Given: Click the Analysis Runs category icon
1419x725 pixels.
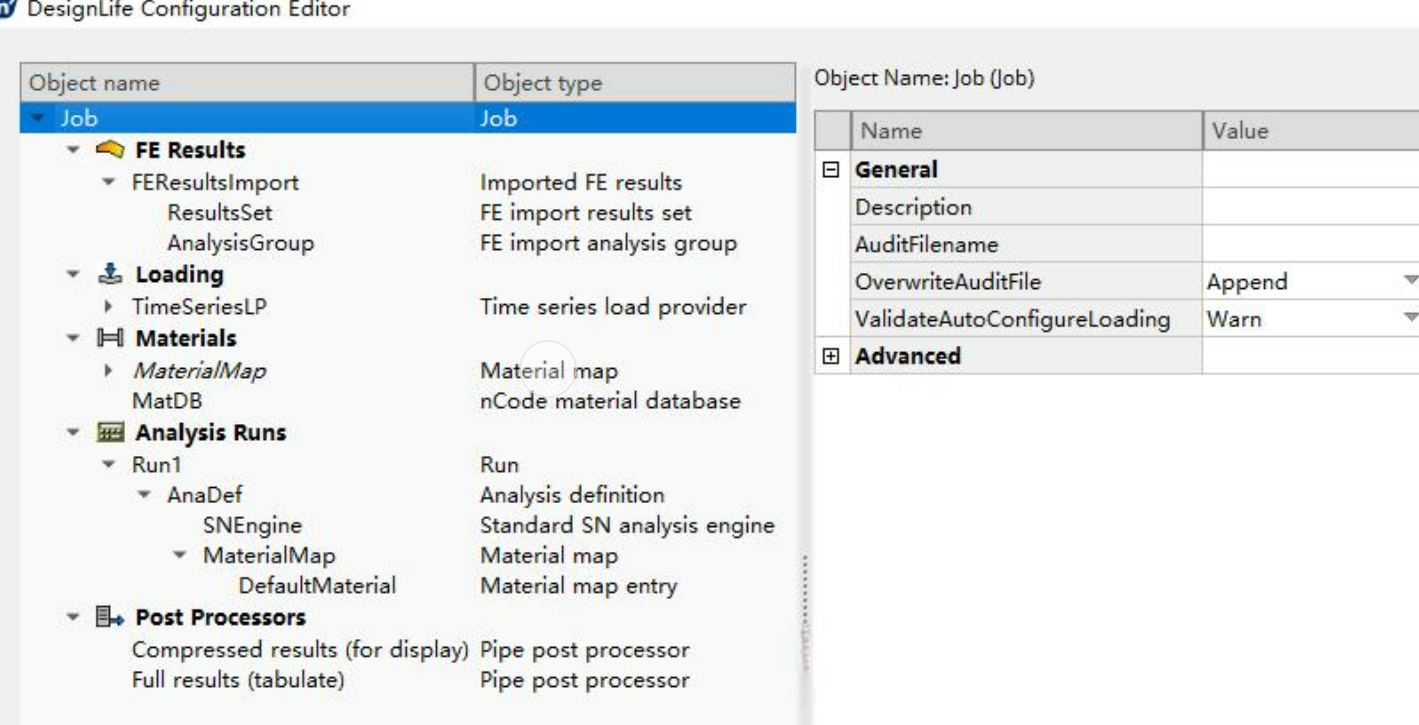Looking at the screenshot, I should click(110, 432).
